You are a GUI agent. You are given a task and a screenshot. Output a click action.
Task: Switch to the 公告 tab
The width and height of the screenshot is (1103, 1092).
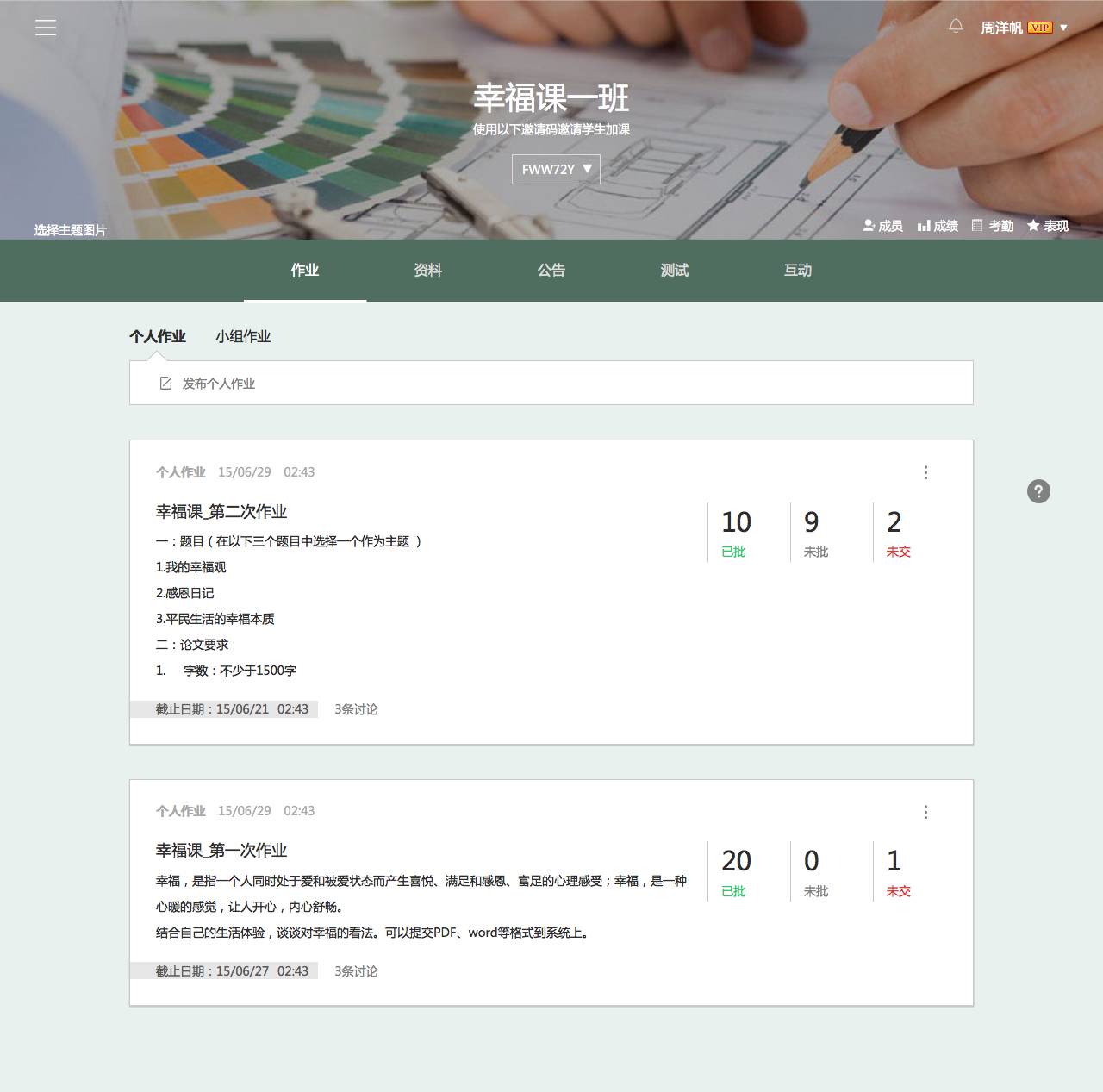pyautogui.click(x=551, y=271)
